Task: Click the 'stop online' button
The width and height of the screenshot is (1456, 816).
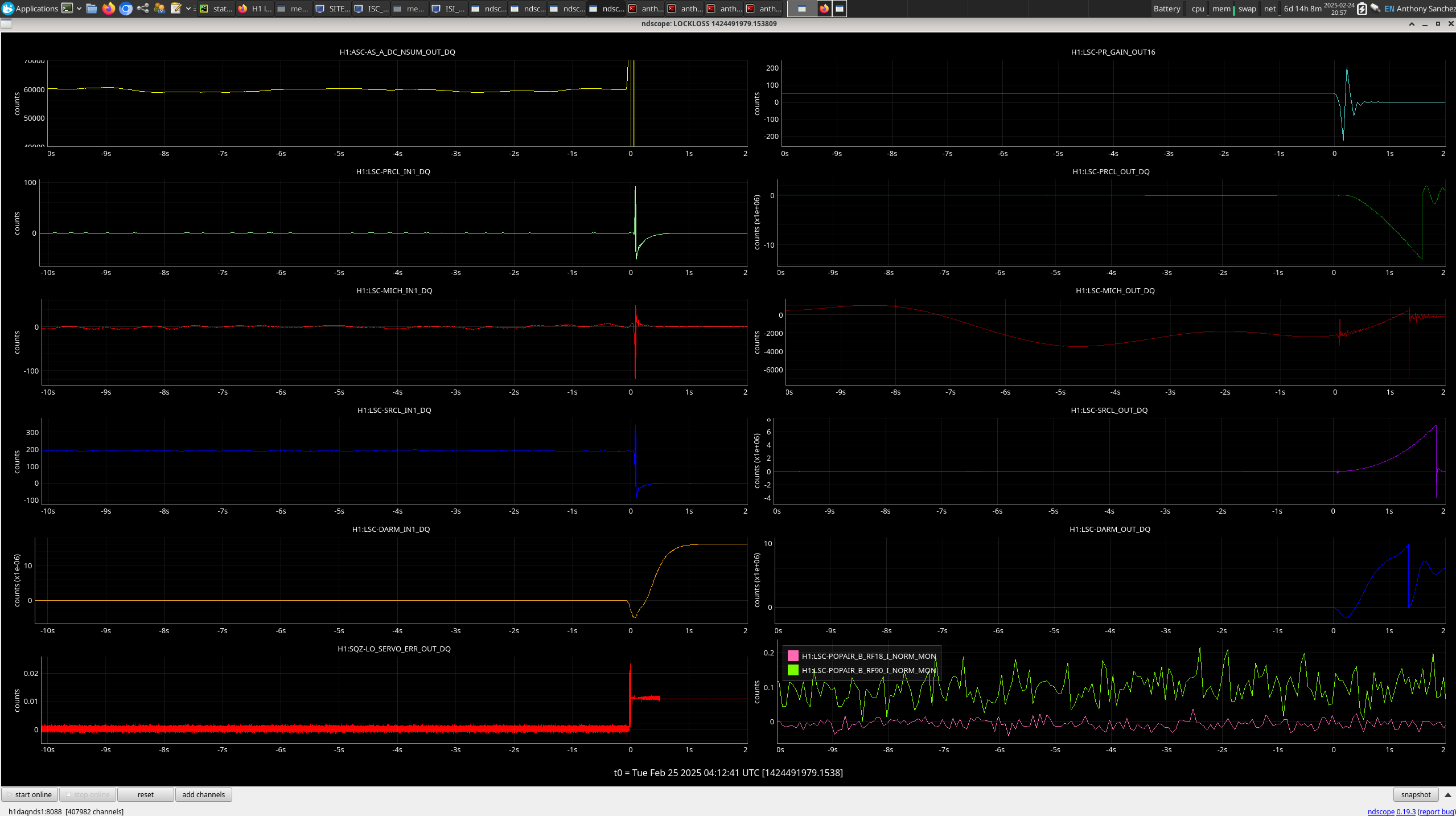Action: pos(88,794)
